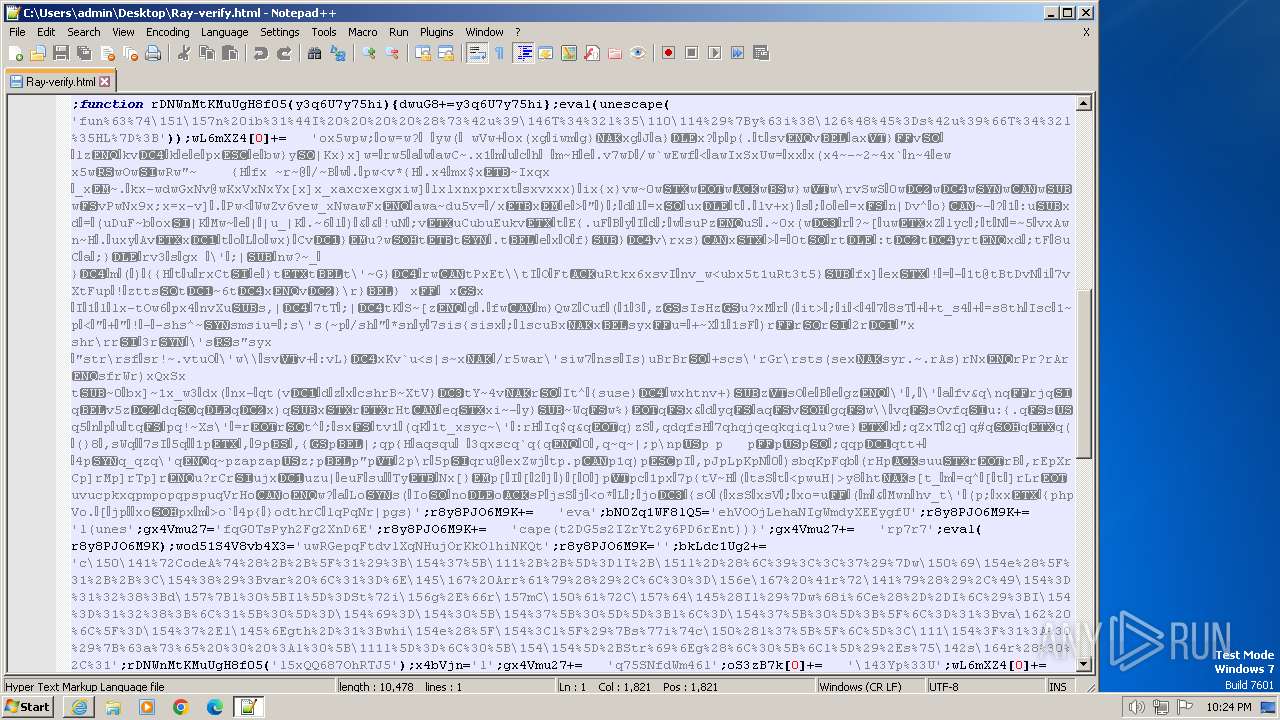This screenshot has width=1280, height=720.
Task: Open Google Chrome from the taskbar
Action: 181,707
